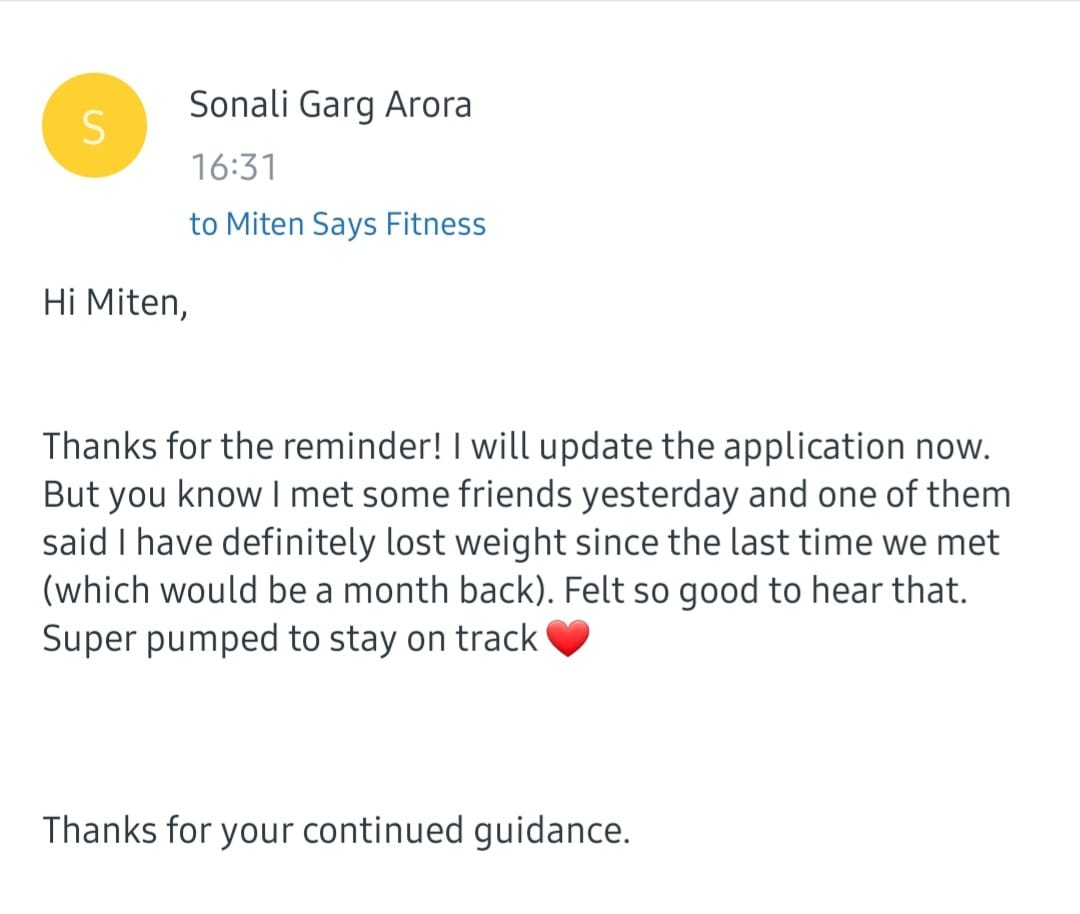Image resolution: width=1080 pixels, height=914 pixels.
Task: Tap the 16:31 timestamp
Action: [233, 167]
